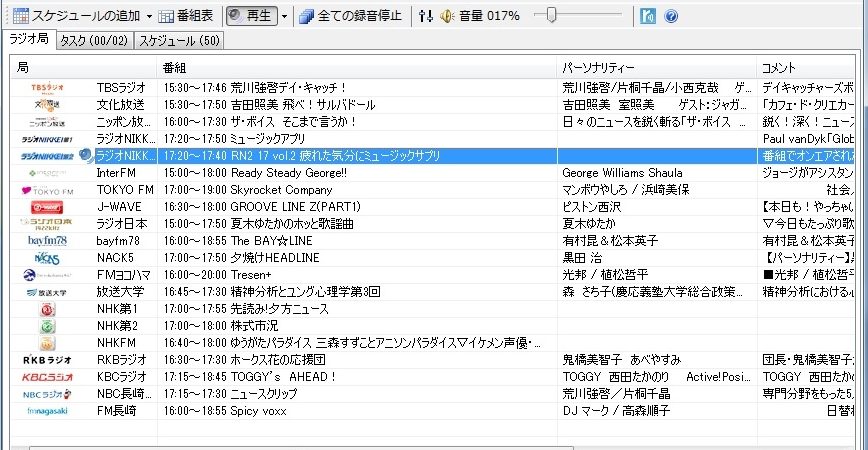Stop all recordings with 全ての録音停止
This screenshot has width=868, height=450.
(350, 16)
